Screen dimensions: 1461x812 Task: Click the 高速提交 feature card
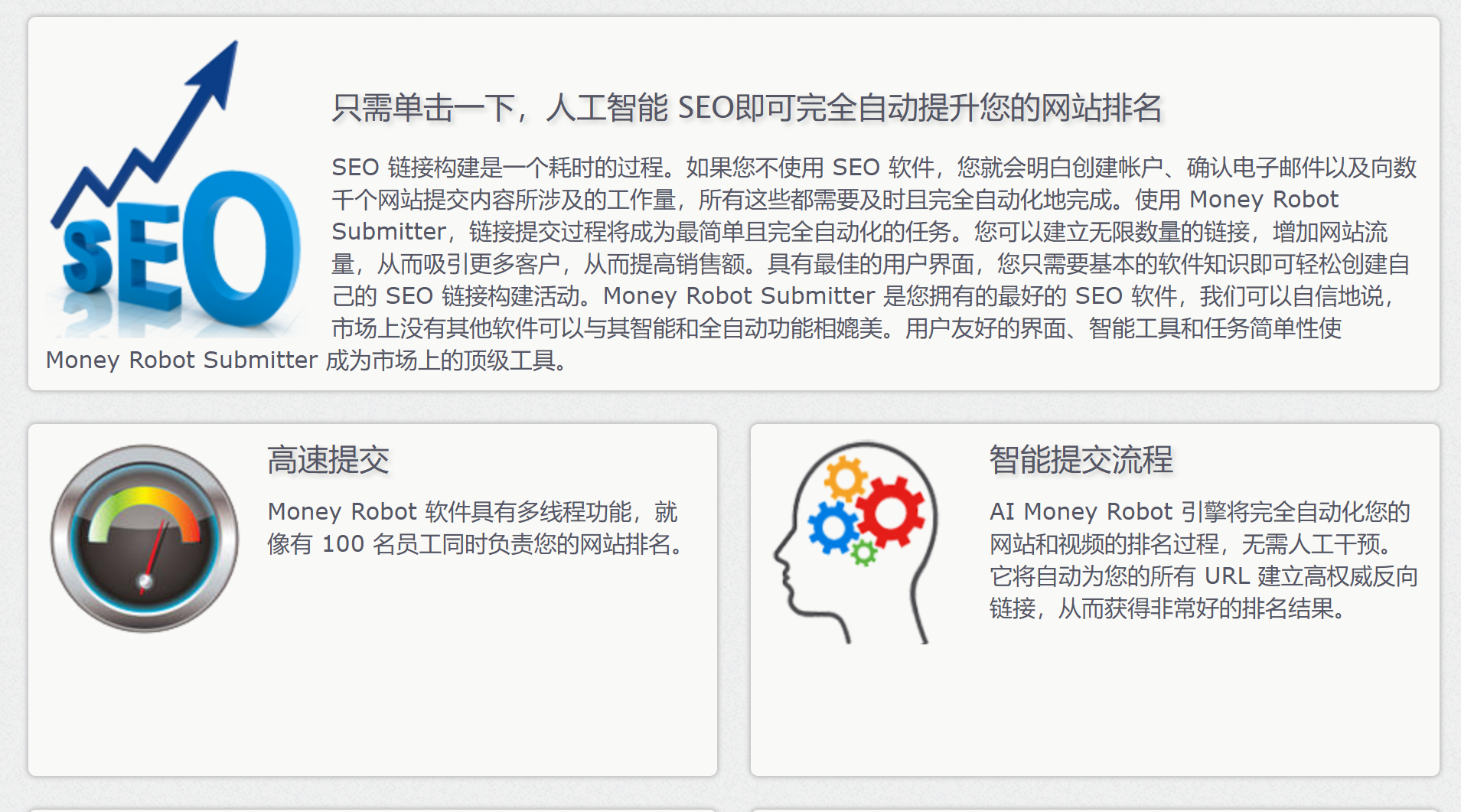pyautogui.click(x=373, y=597)
